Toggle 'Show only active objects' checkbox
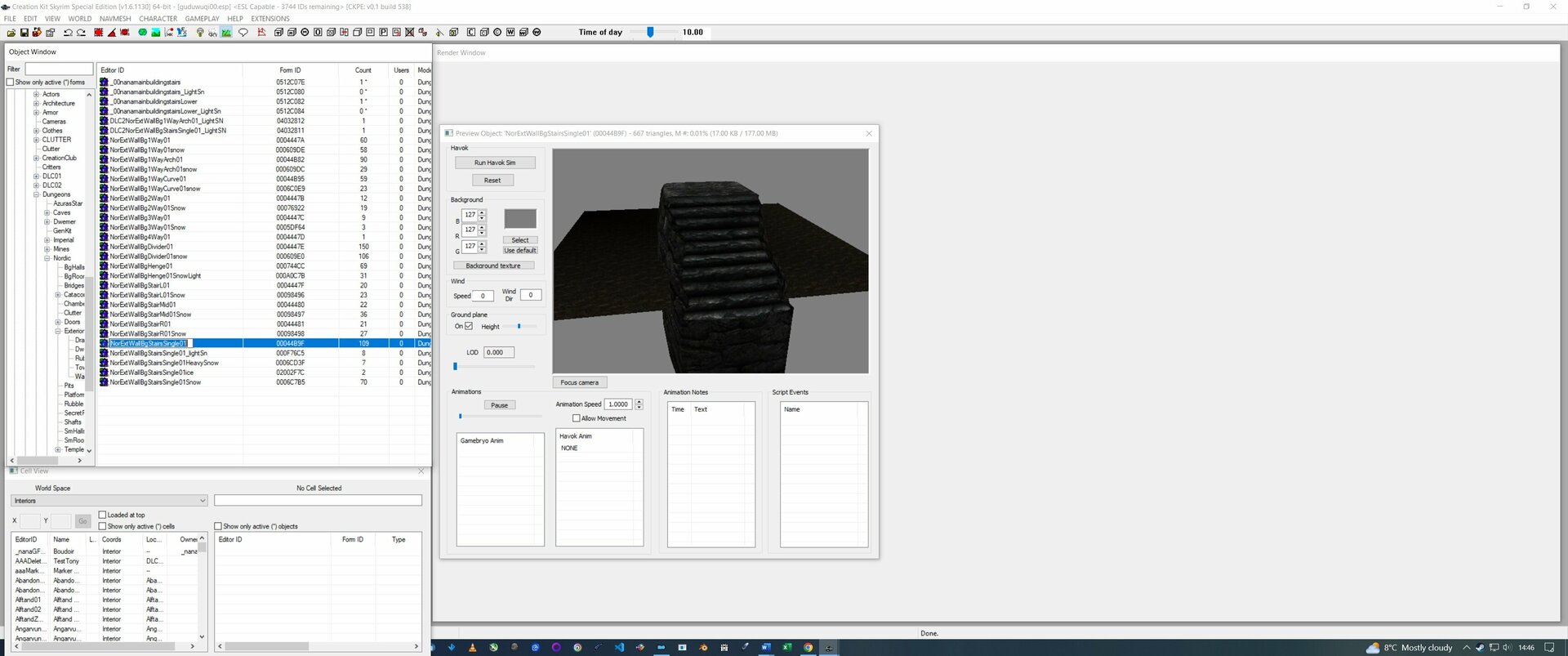The image size is (1568, 656). click(x=218, y=526)
